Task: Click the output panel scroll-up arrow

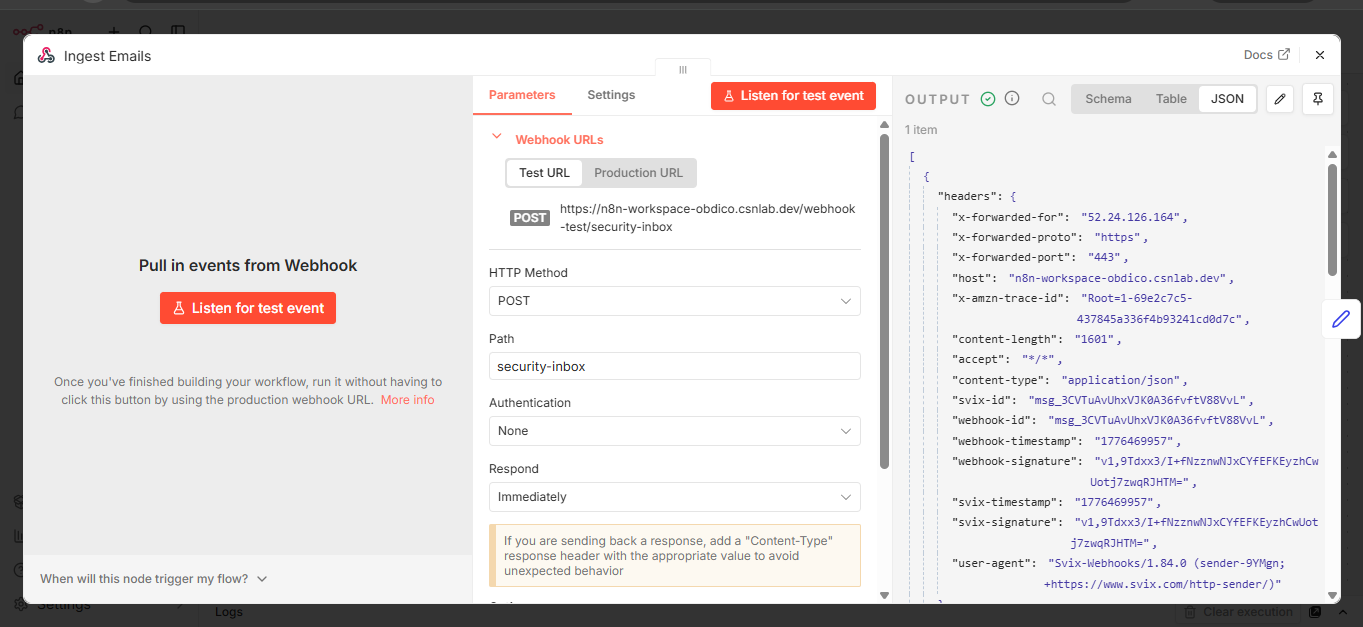Action: coord(1332,154)
